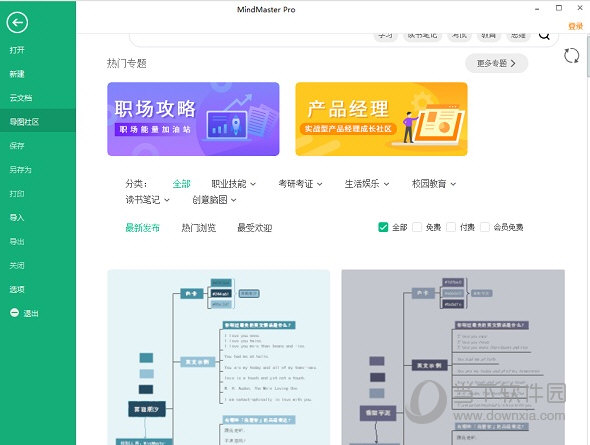Viewport: 590px width, 445px height.
Task: Click the 登录 login link
Action: click(x=575, y=26)
